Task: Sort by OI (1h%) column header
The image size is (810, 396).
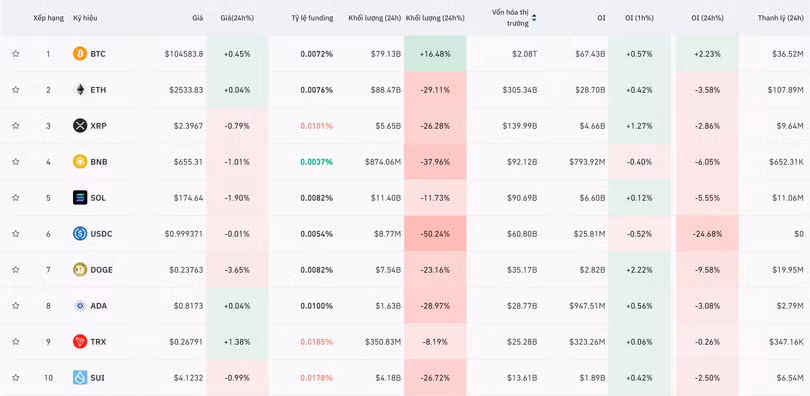Action: click(639, 18)
